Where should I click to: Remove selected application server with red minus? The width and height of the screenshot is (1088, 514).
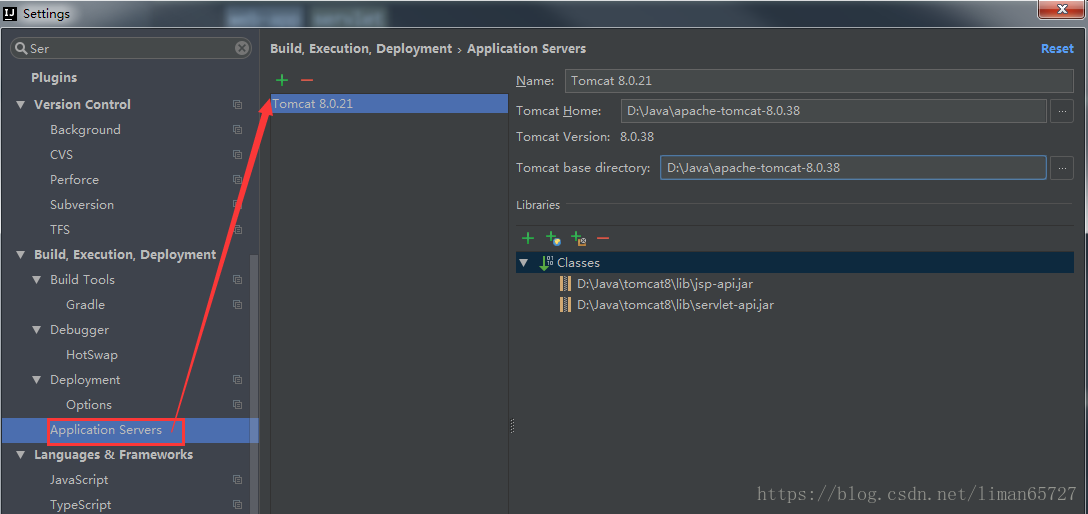coord(307,80)
